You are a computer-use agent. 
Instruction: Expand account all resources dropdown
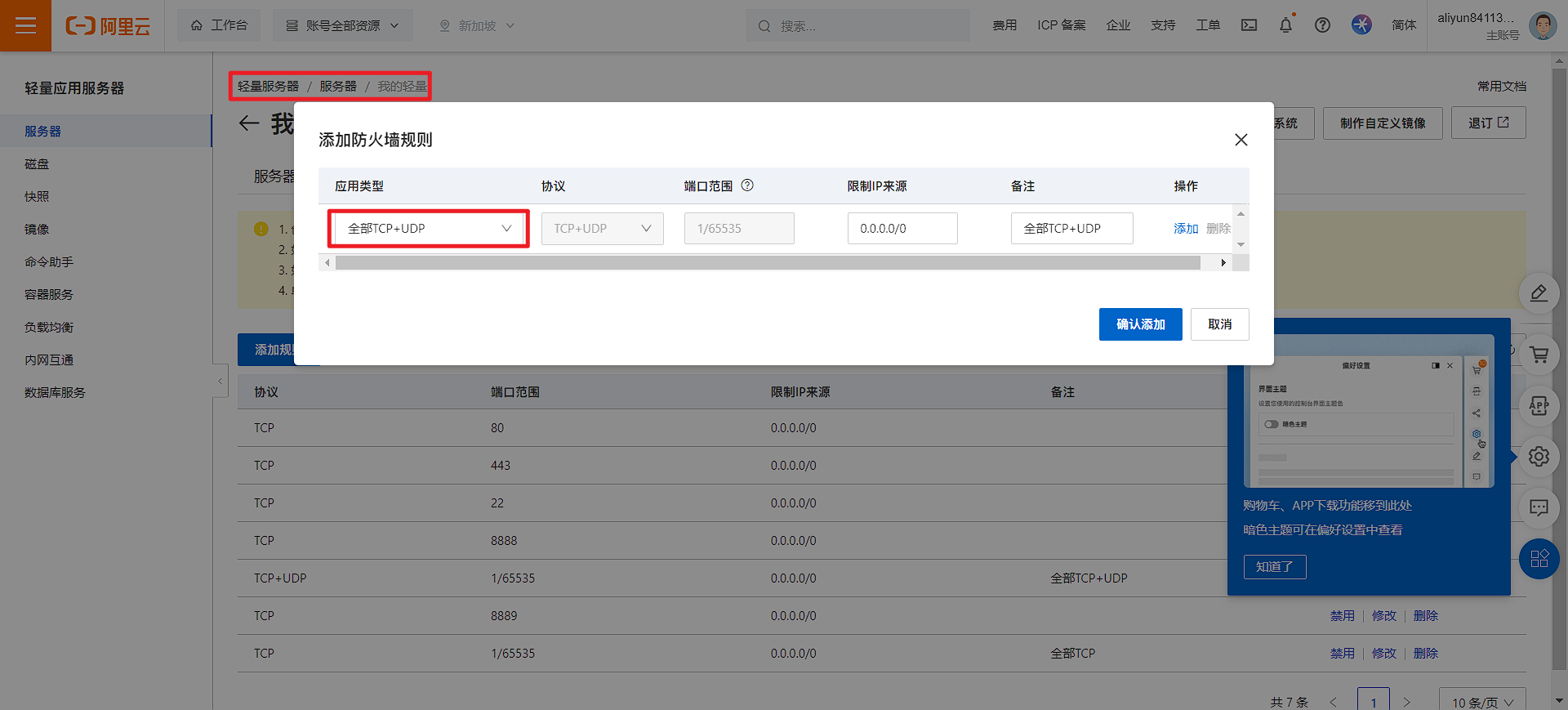(x=342, y=25)
